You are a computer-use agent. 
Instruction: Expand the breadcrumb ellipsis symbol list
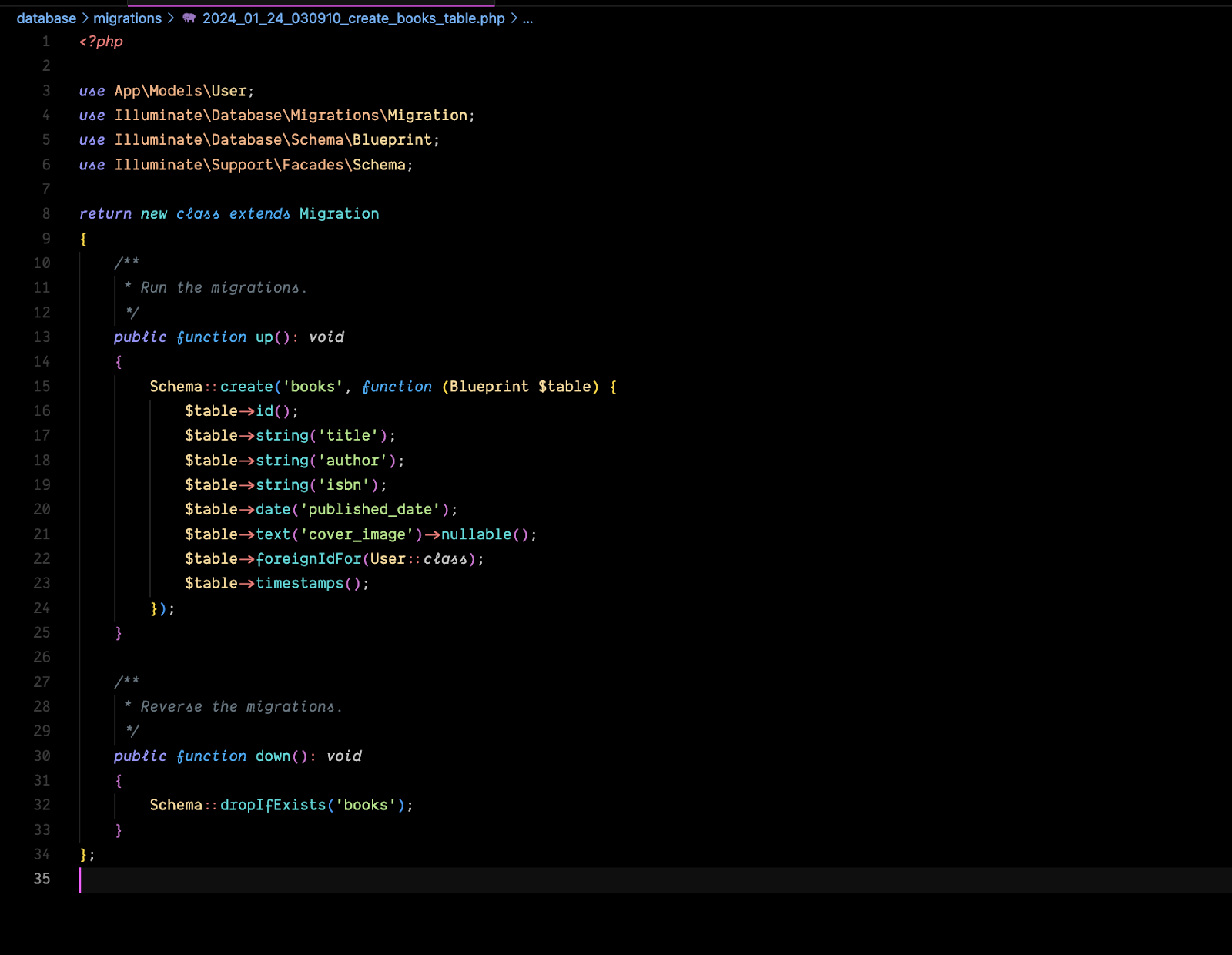click(527, 18)
